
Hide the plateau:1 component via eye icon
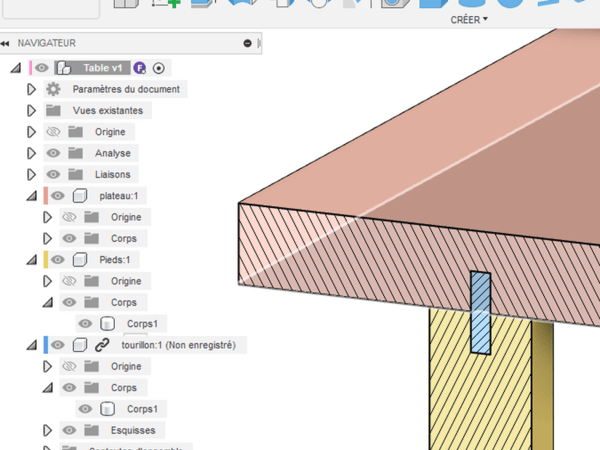tap(59, 196)
